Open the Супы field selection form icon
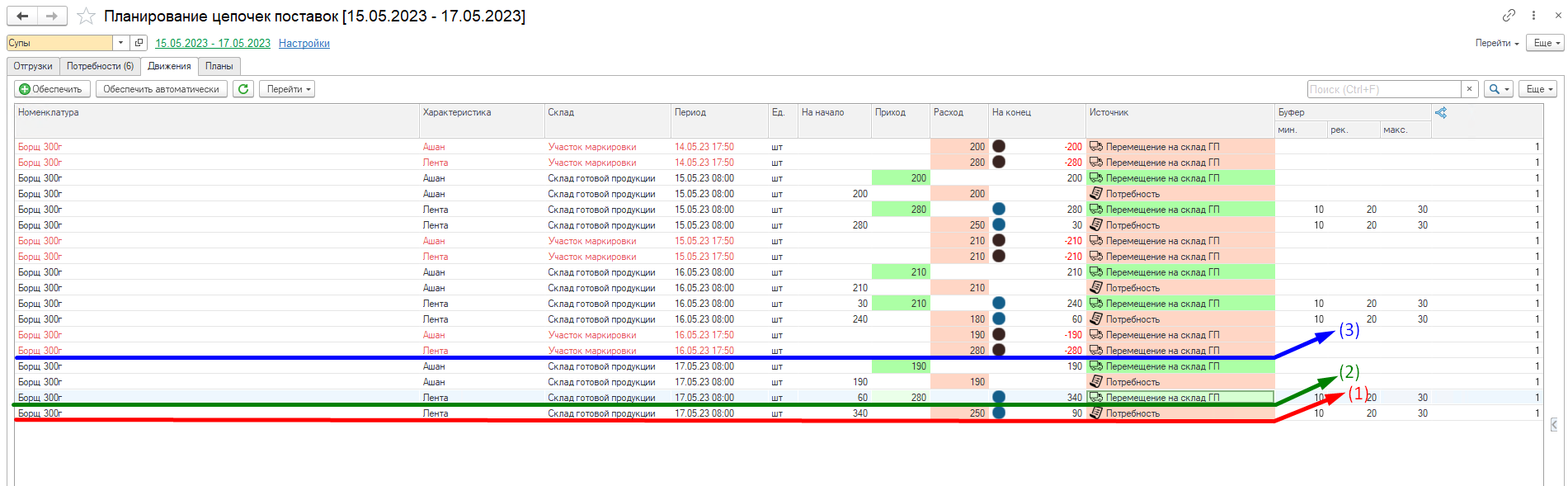 click(x=139, y=43)
